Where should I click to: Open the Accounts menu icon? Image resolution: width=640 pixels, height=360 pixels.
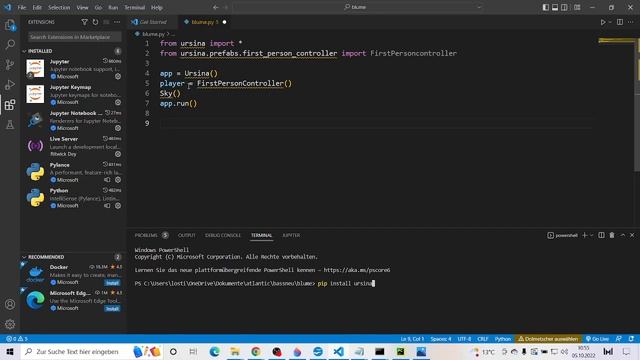(x=10, y=304)
